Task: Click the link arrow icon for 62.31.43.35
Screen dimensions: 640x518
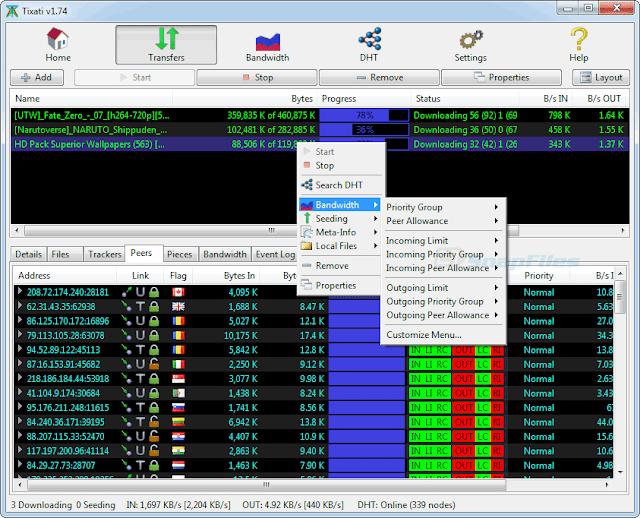Action: point(127,306)
